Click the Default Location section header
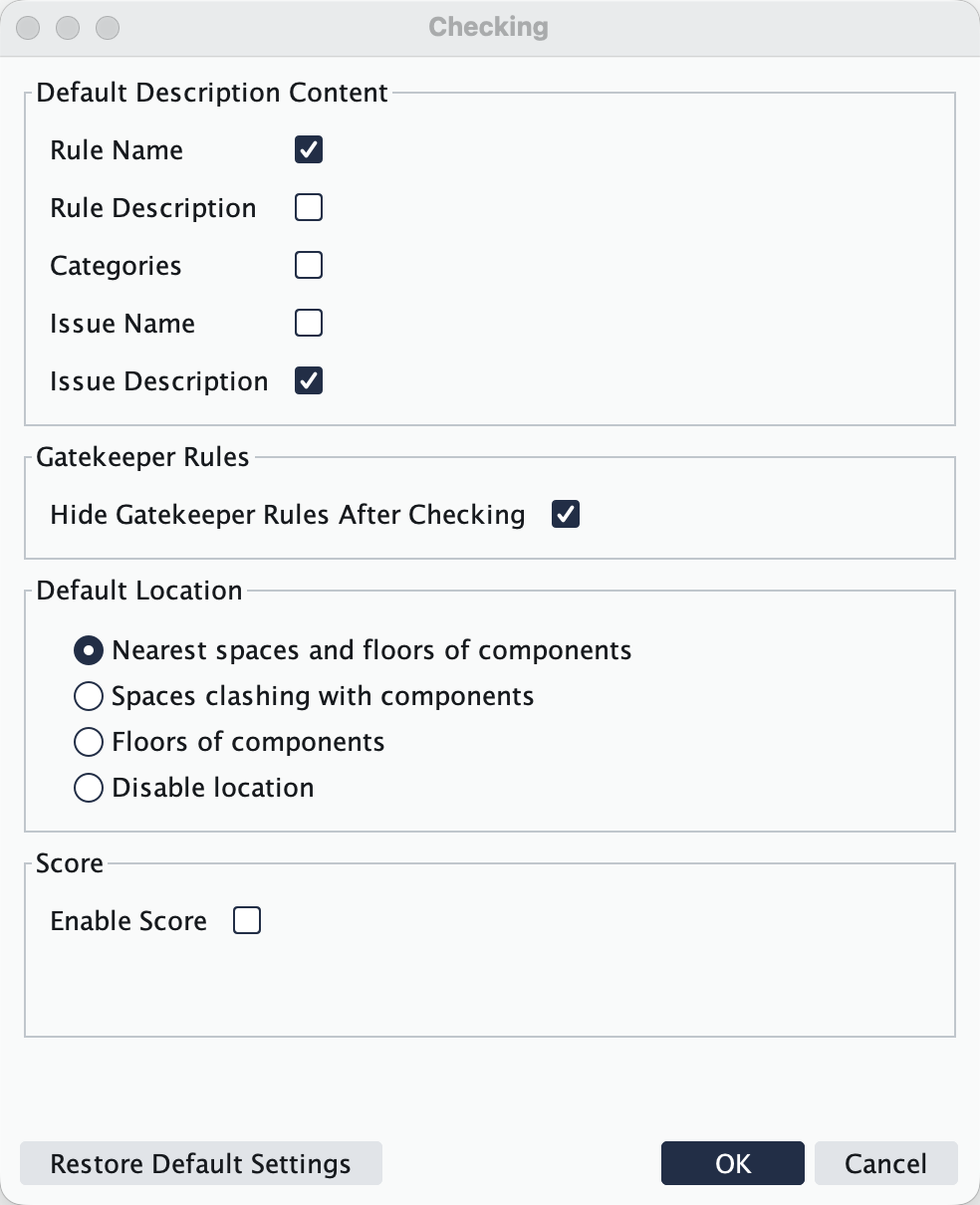 [x=138, y=590]
